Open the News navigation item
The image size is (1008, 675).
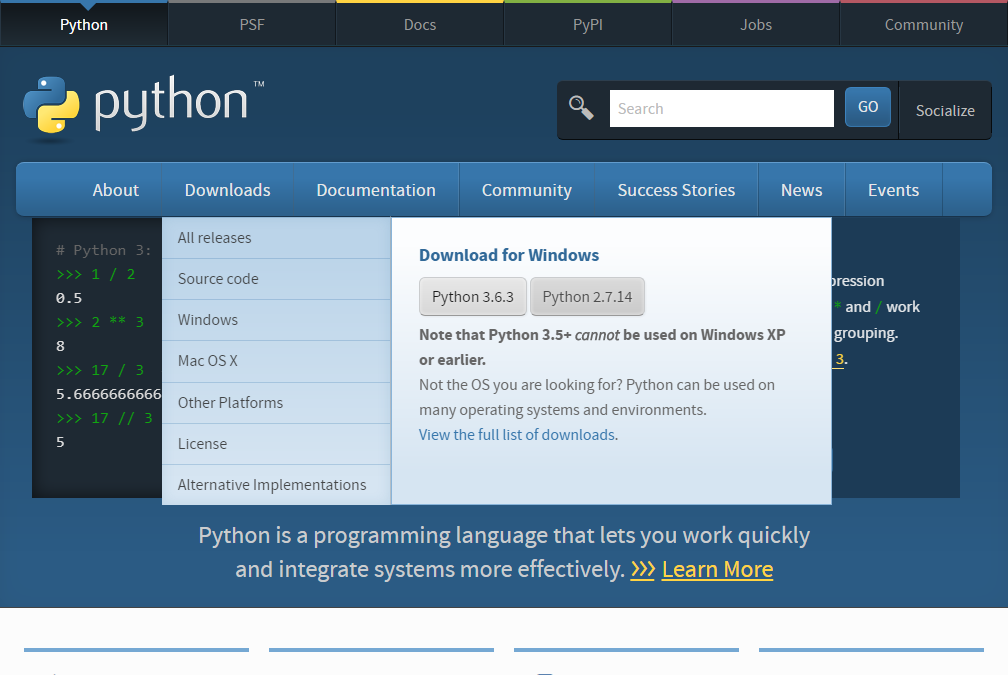[x=802, y=190]
